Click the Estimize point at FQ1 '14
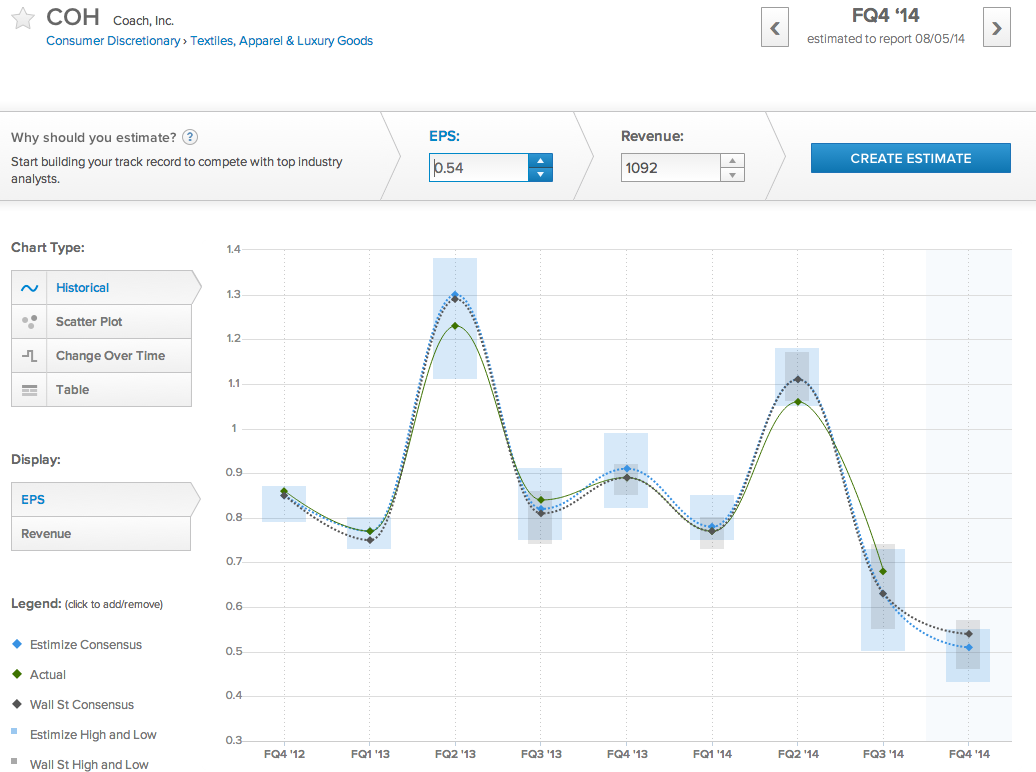The image size is (1036, 772). click(x=712, y=526)
